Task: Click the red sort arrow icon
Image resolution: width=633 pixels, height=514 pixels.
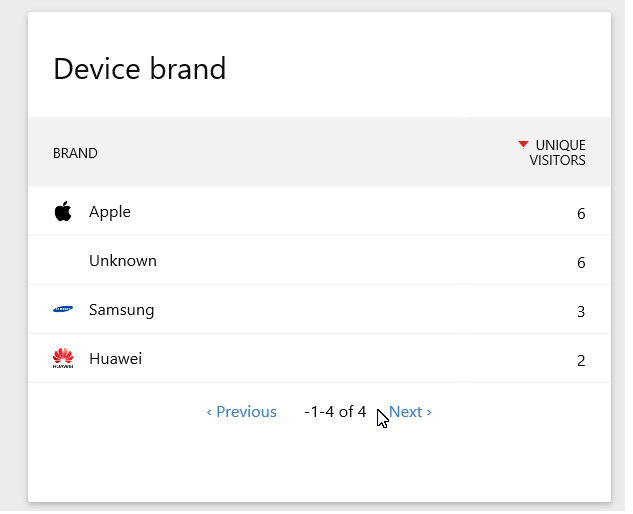Action: [523, 144]
